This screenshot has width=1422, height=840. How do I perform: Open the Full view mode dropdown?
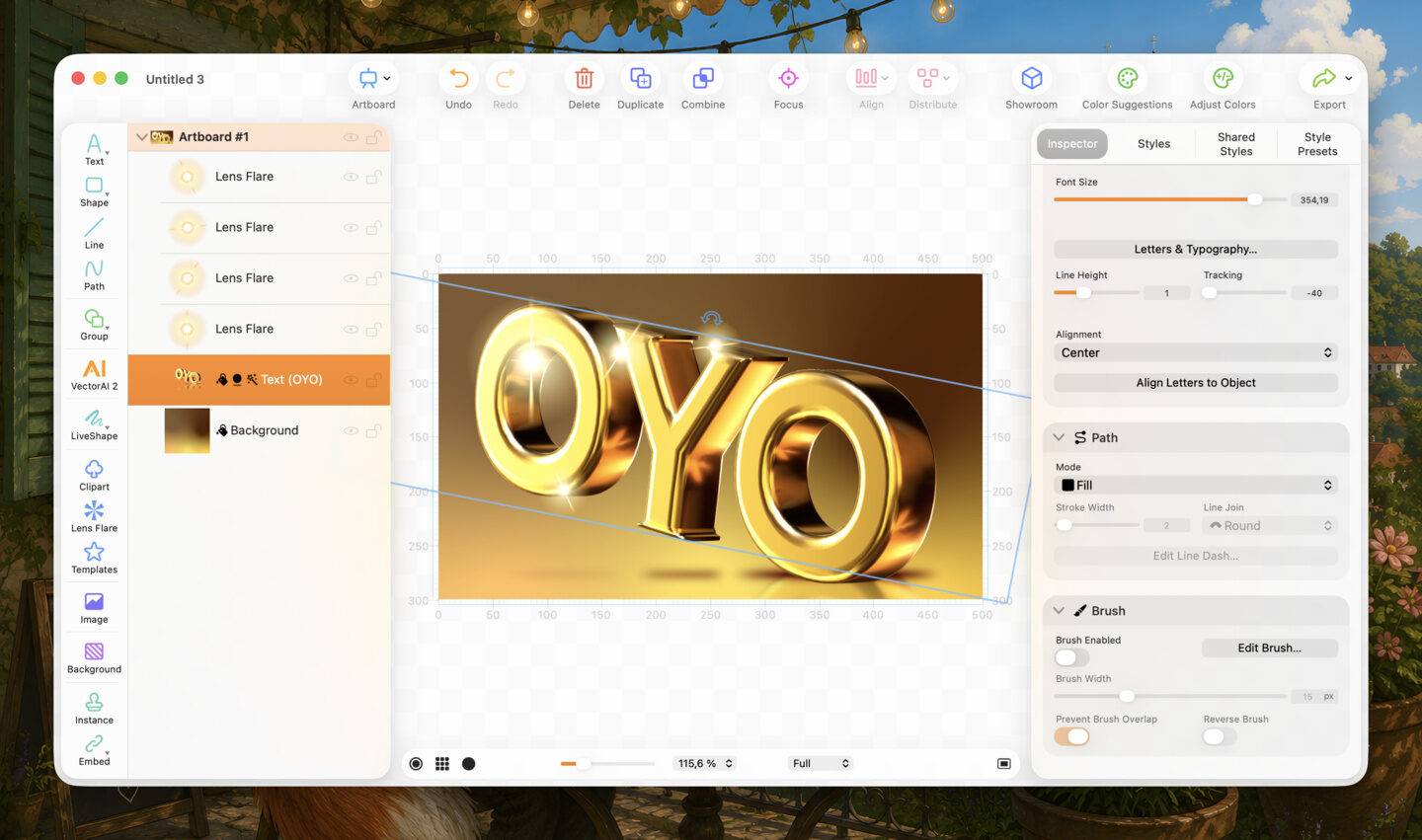click(821, 763)
